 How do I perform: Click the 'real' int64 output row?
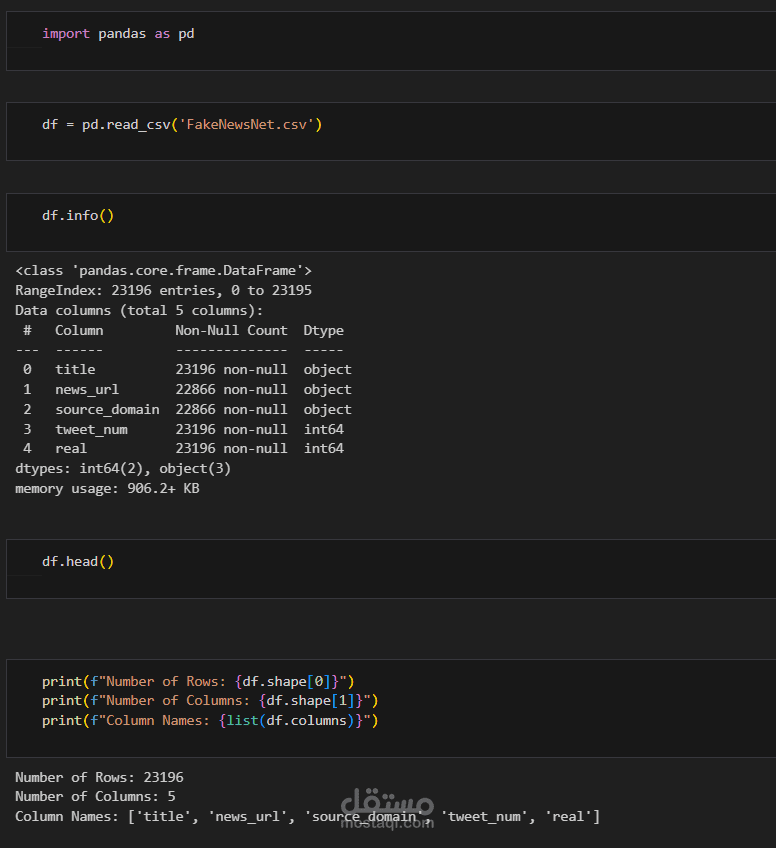pos(185,449)
